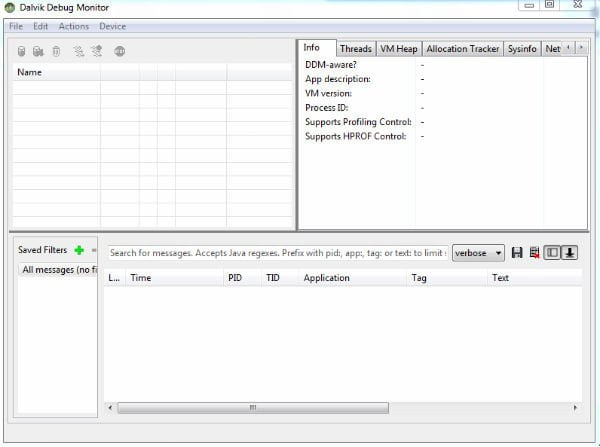The image size is (600, 447).
Task: Open the verbose log level dropdown
Action: click(x=478, y=253)
